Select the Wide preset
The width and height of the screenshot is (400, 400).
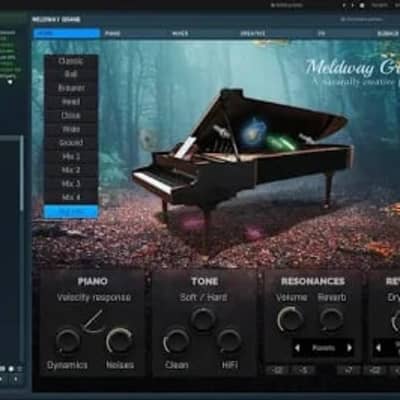(x=71, y=129)
